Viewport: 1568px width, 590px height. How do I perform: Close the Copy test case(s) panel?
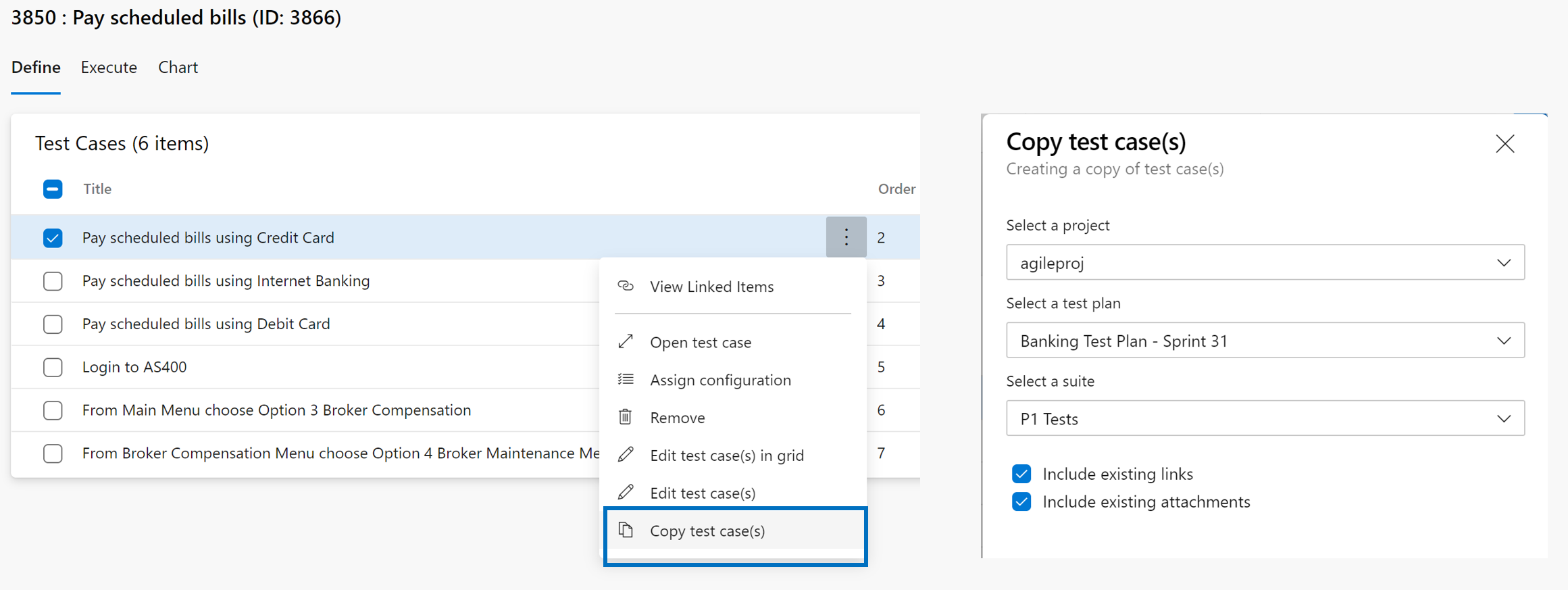pos(1504,144)
